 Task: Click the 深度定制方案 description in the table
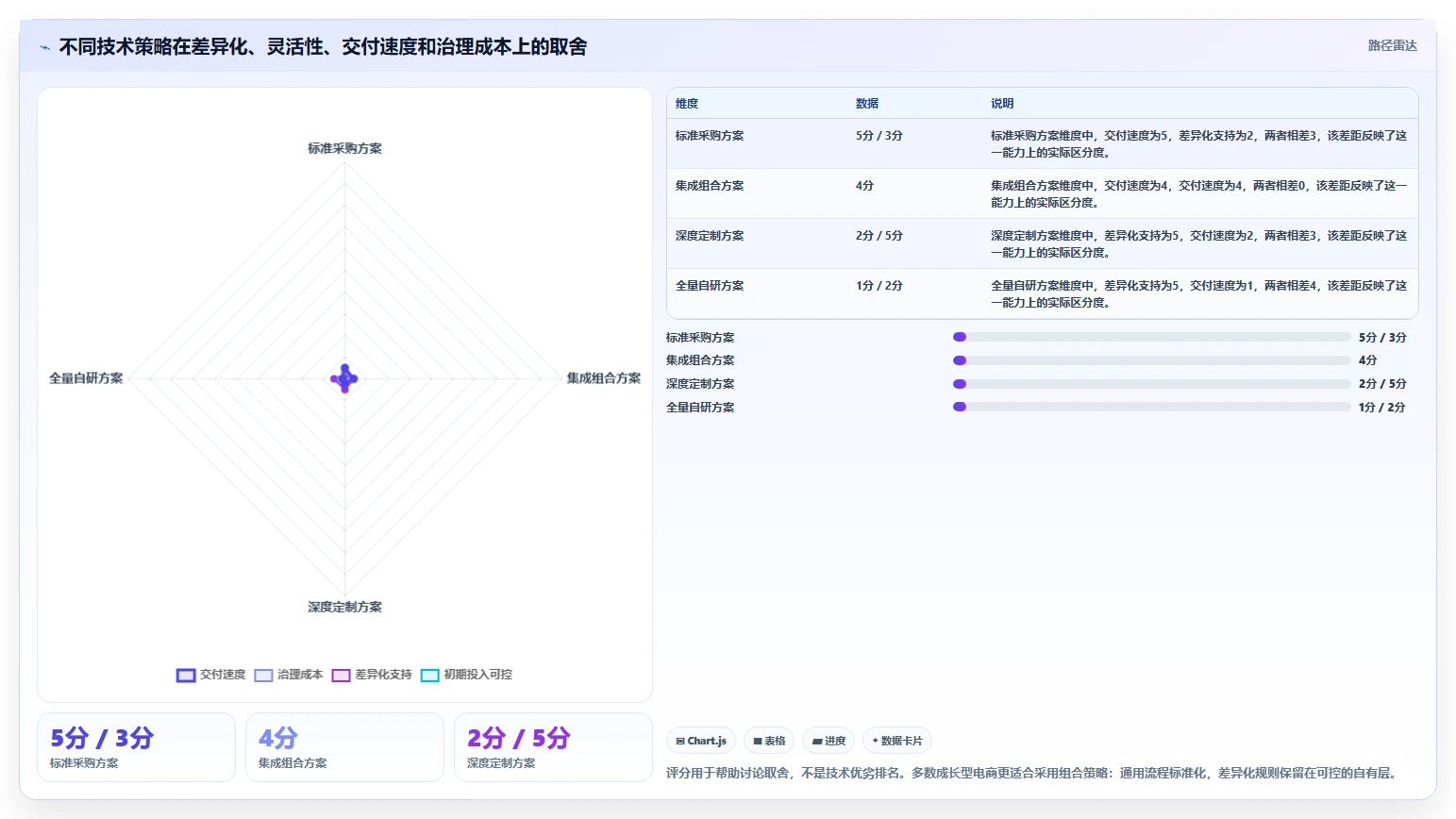point(1198,244)
